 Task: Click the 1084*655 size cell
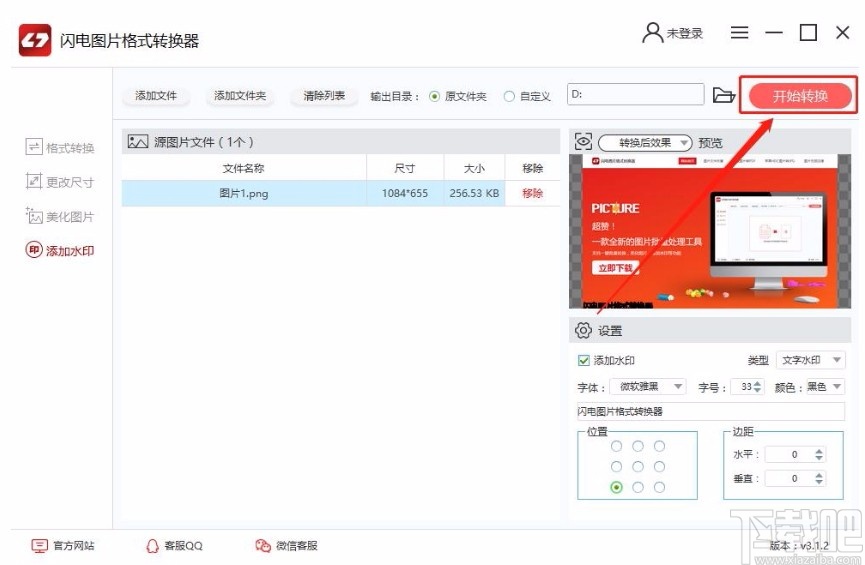405,193
